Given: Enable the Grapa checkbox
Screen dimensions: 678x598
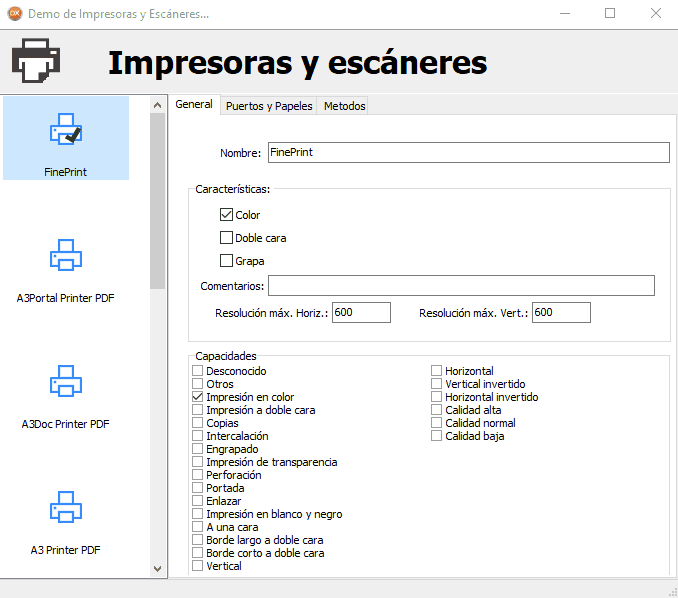Looking at the screenshot, I should (x=226, y=260).
